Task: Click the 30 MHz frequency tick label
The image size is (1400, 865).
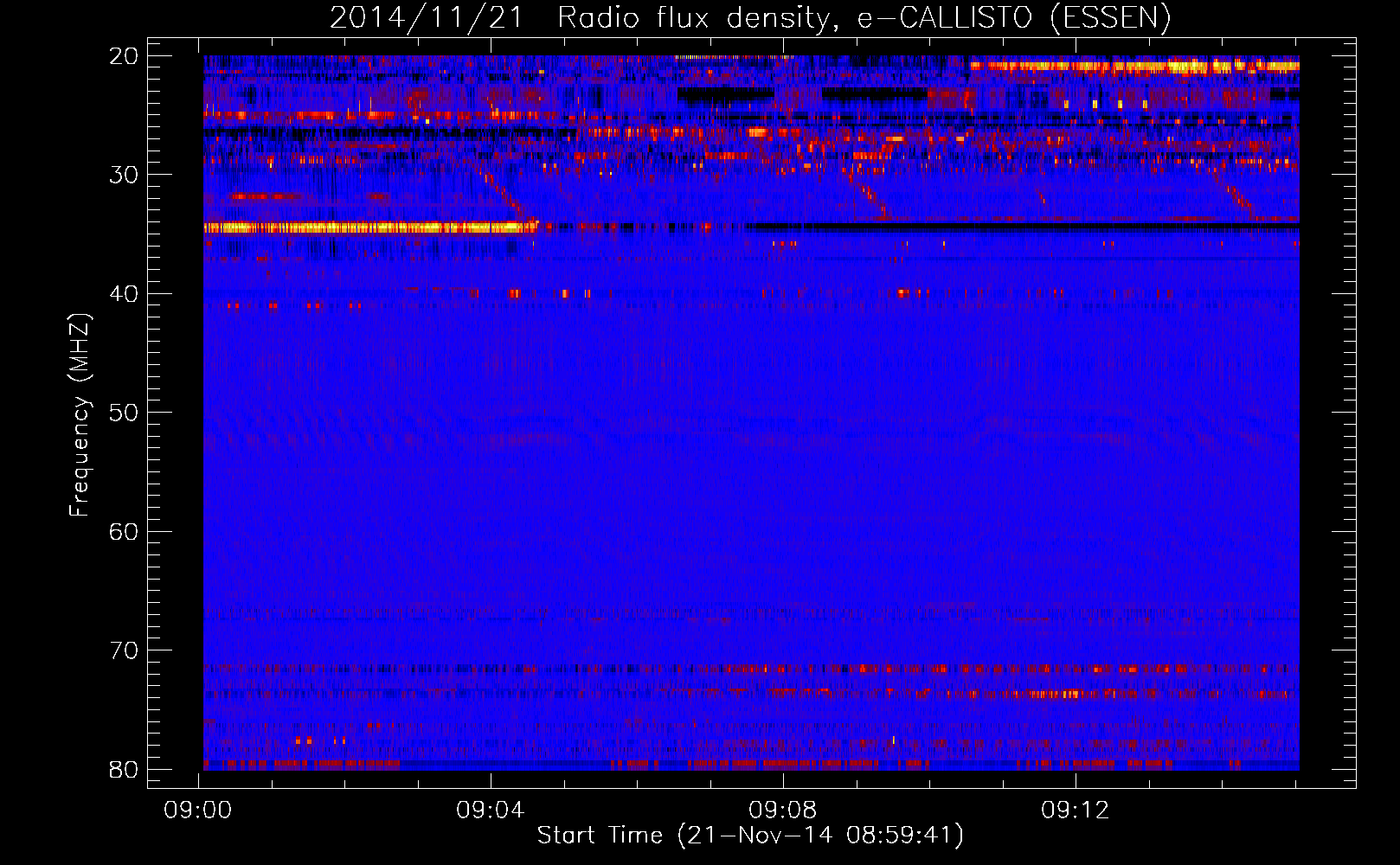Action: (124, 175)
